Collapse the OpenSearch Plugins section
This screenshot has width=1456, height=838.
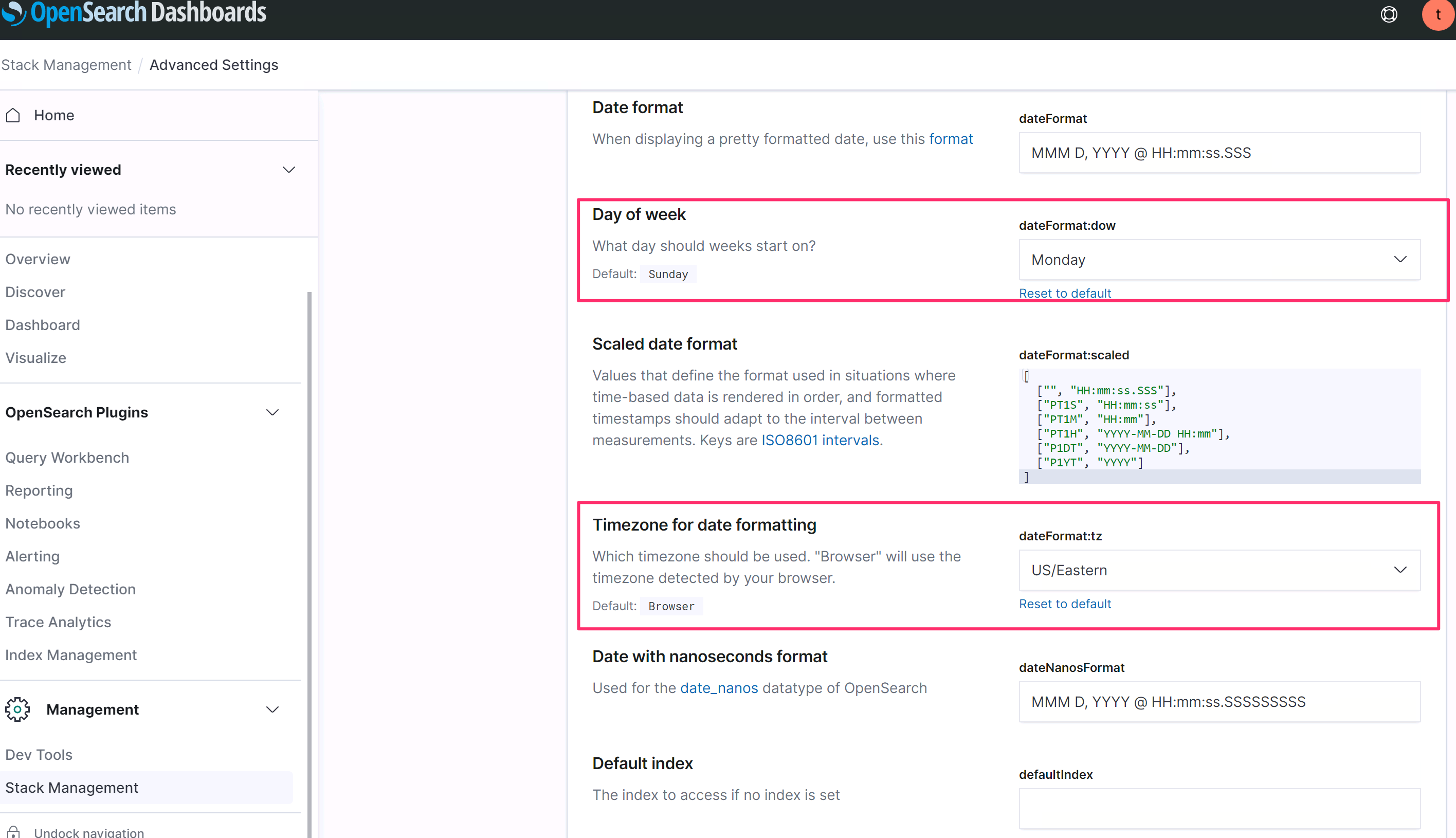point(272,413)
